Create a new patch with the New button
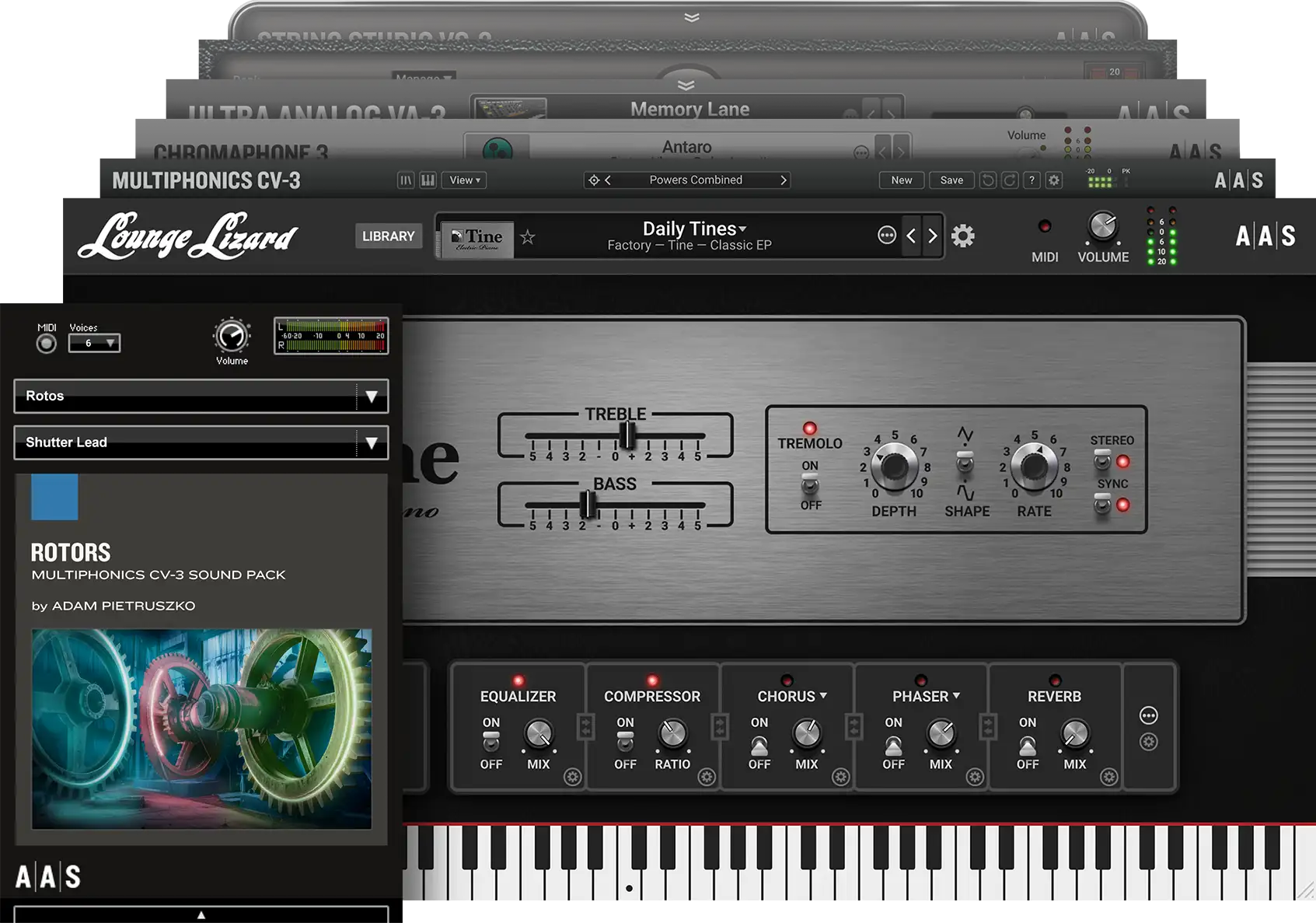 point(901,180)
